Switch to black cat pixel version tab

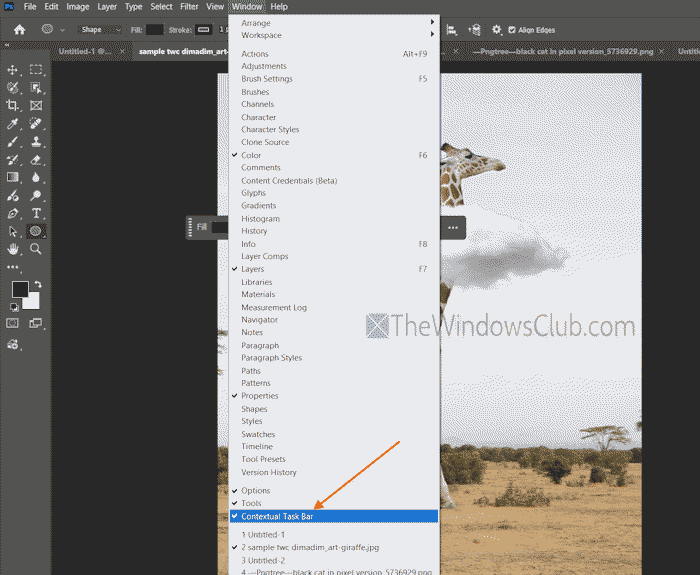(x=563, y=51)
